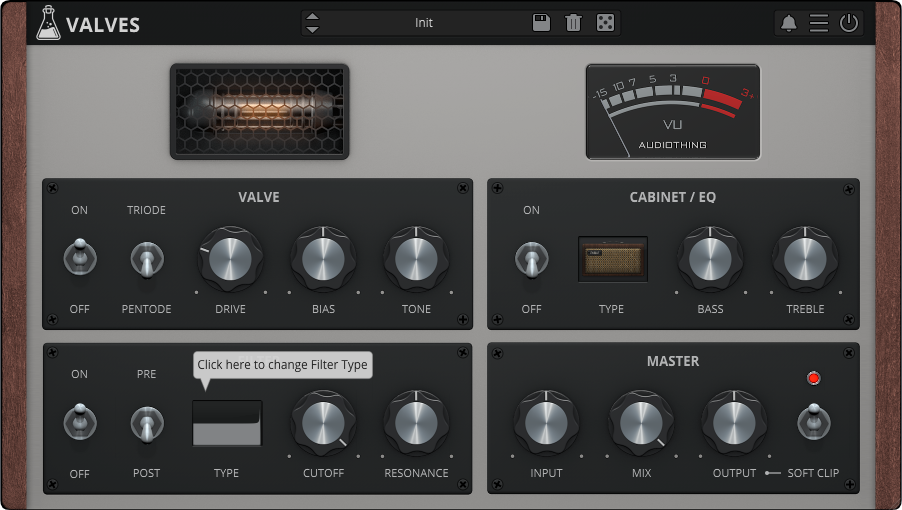The image size is (902, 510).
Task: Click the INPUT knob
Action: point(546,423)
